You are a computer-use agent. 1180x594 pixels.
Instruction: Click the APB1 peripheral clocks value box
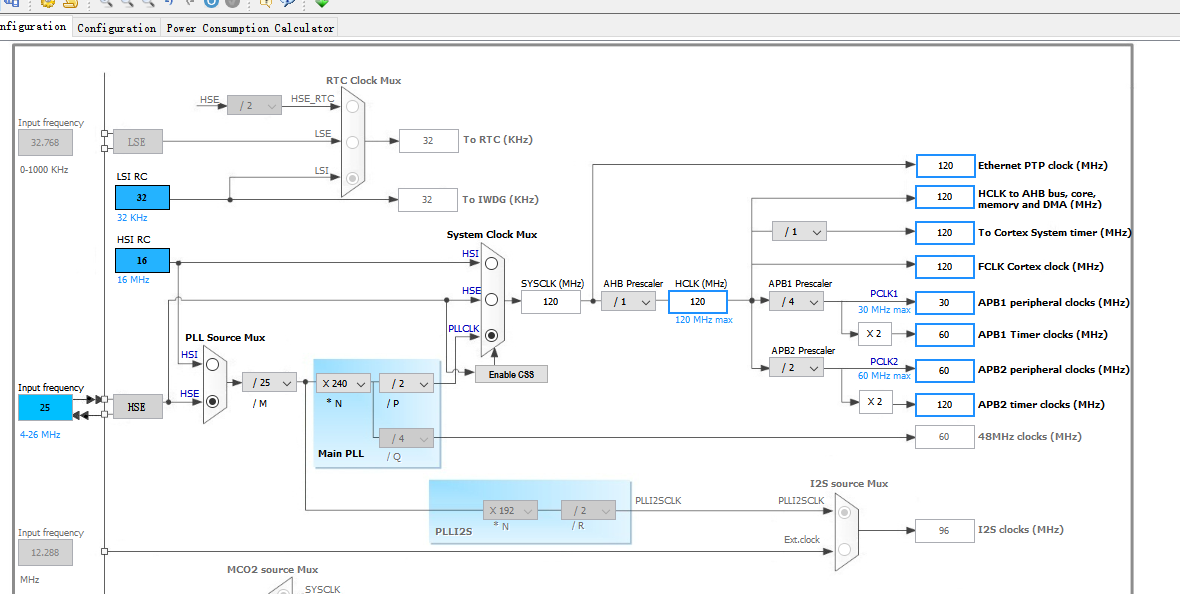click(x=945, y=303)
